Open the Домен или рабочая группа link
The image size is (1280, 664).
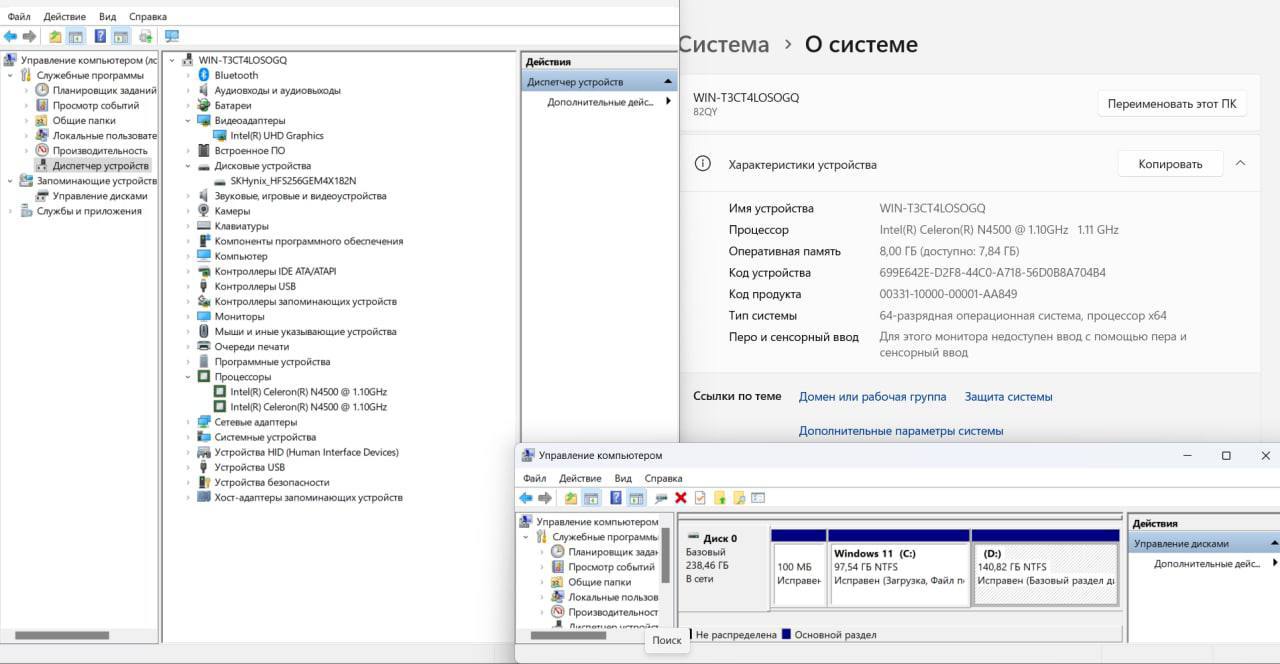872,397
